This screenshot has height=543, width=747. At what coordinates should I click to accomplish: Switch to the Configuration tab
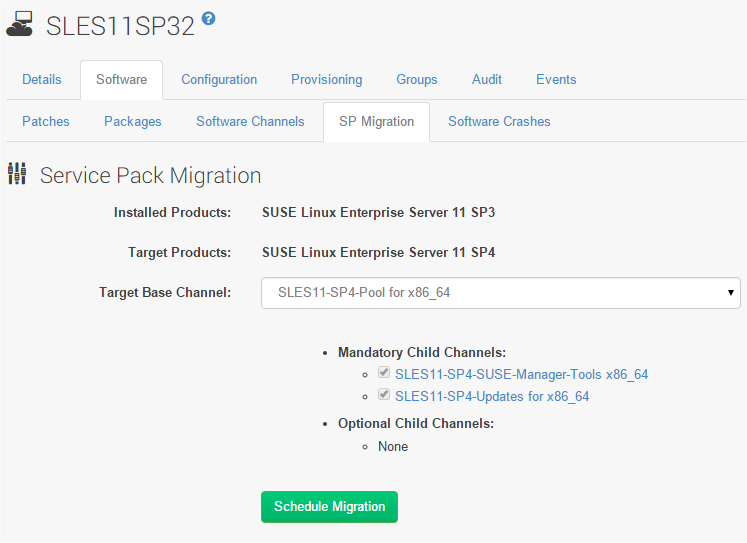point(219,79)
